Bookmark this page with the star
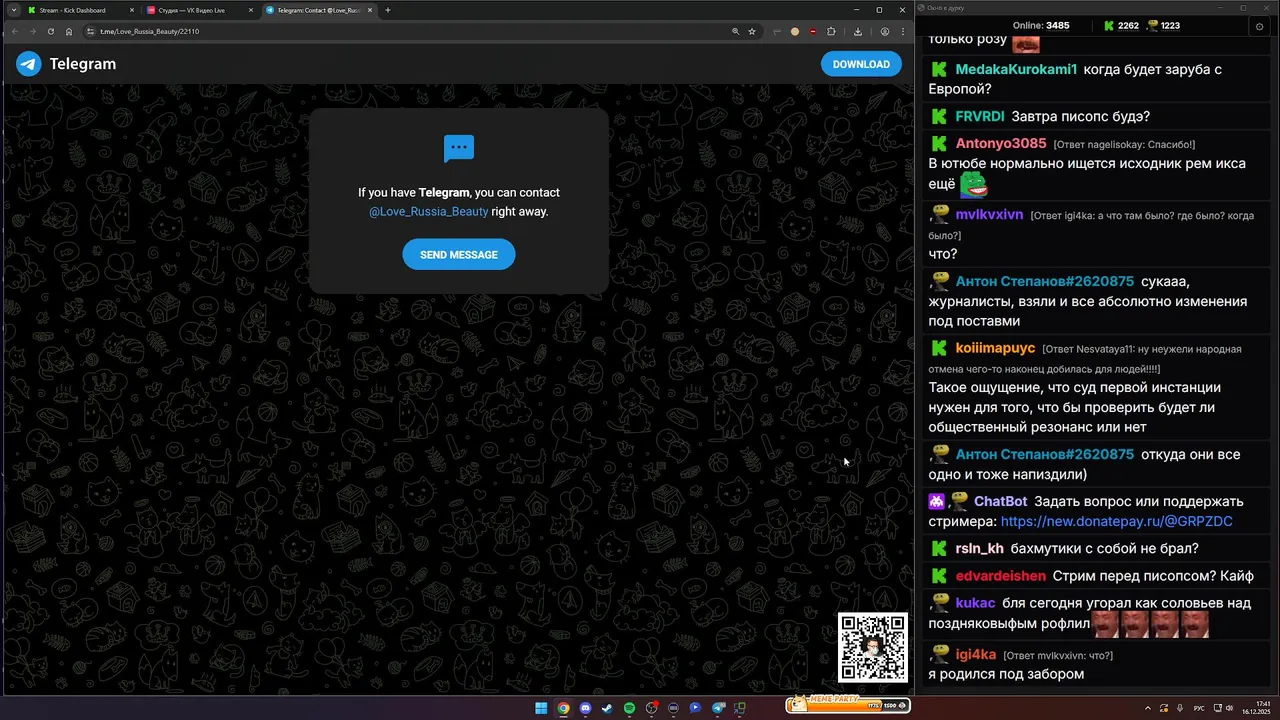The height and width of the screenshot is (720, 1280). pos(752,32)
